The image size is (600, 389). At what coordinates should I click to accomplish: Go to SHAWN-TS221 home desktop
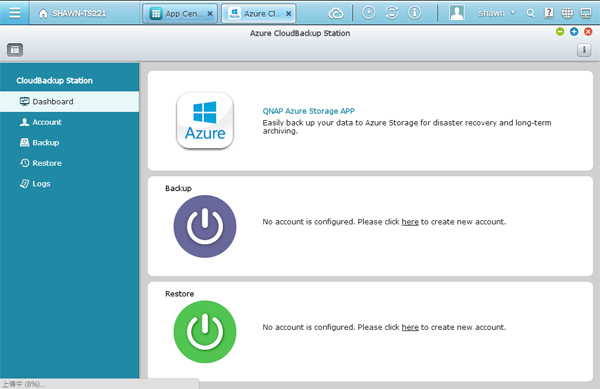(x=73, y=13)
